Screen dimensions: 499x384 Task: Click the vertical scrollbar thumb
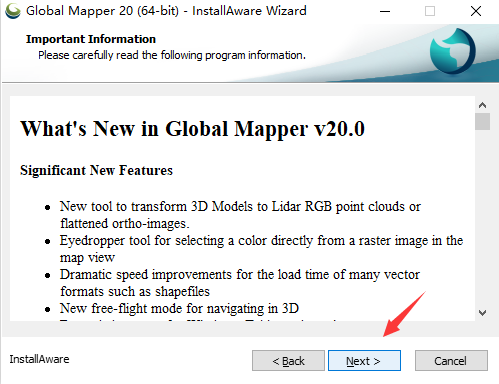(x=482, y=121)
